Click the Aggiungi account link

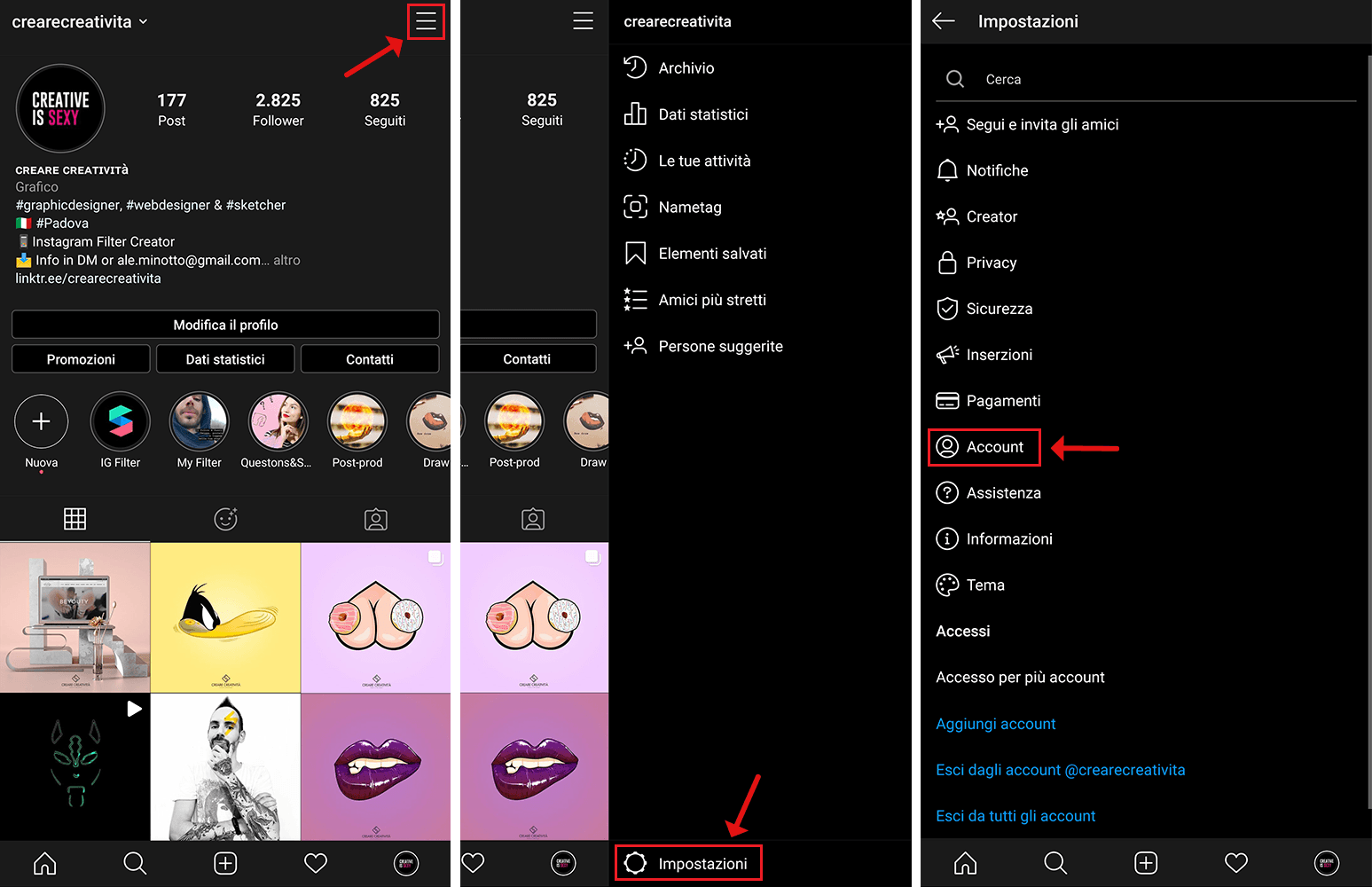coord(995,723)
